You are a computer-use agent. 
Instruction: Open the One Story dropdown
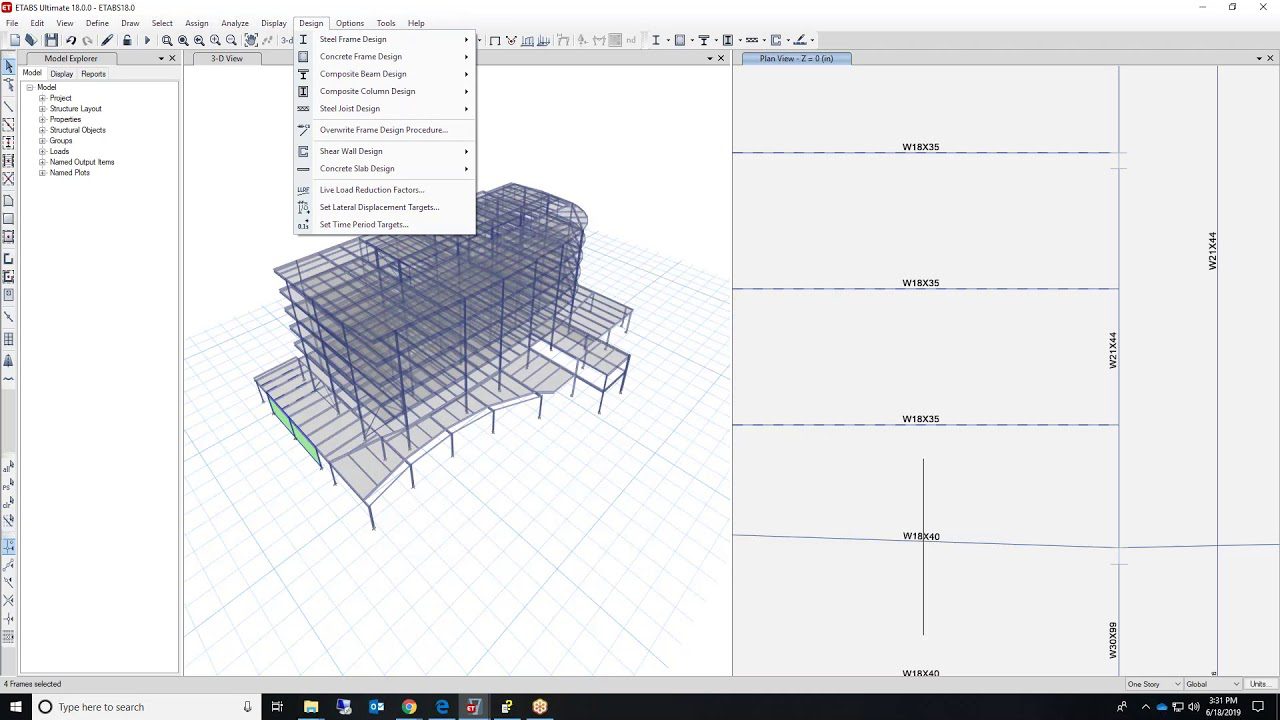coord(1152,684)
